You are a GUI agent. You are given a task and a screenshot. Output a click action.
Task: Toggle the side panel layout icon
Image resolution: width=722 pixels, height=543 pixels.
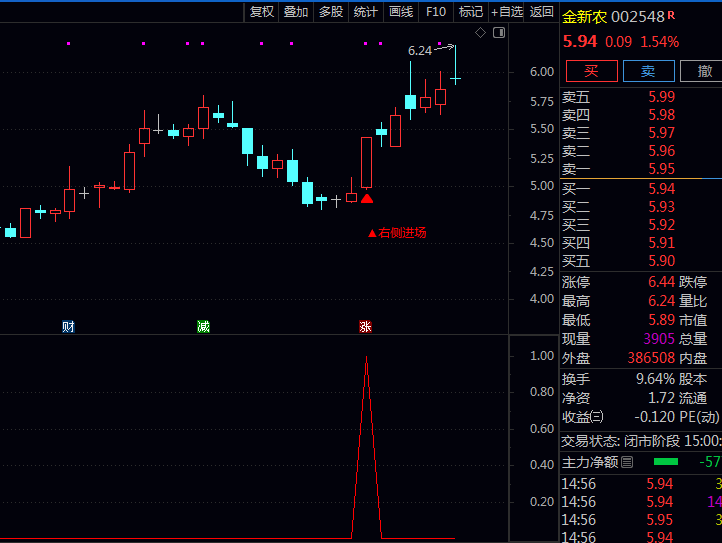pyautogui.click(x=499, y=33)
